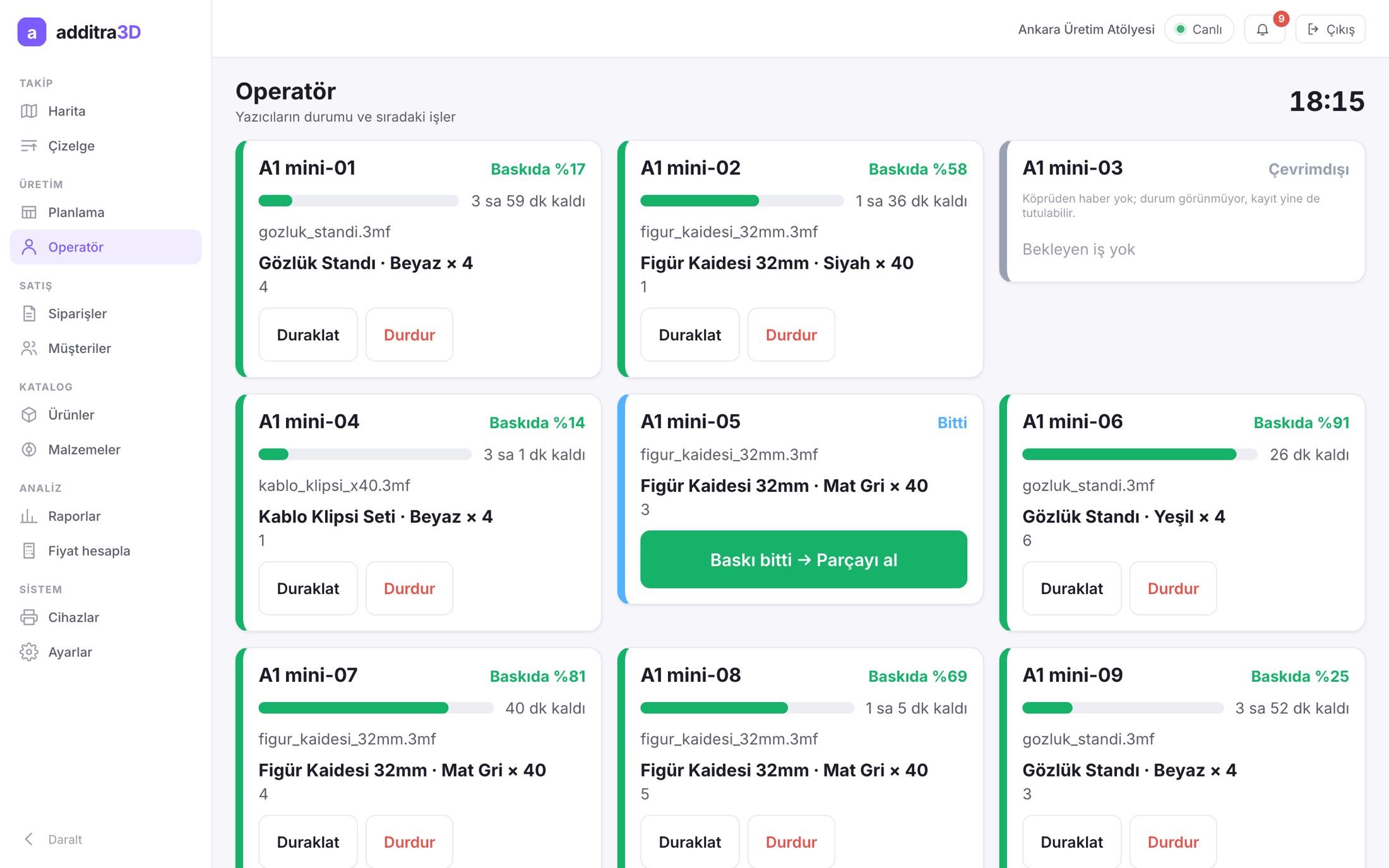The height and width of the screenshot is (868, 1389).
Task: Pause A1 mini-04 with Duraklat
Action: (308, 588)
